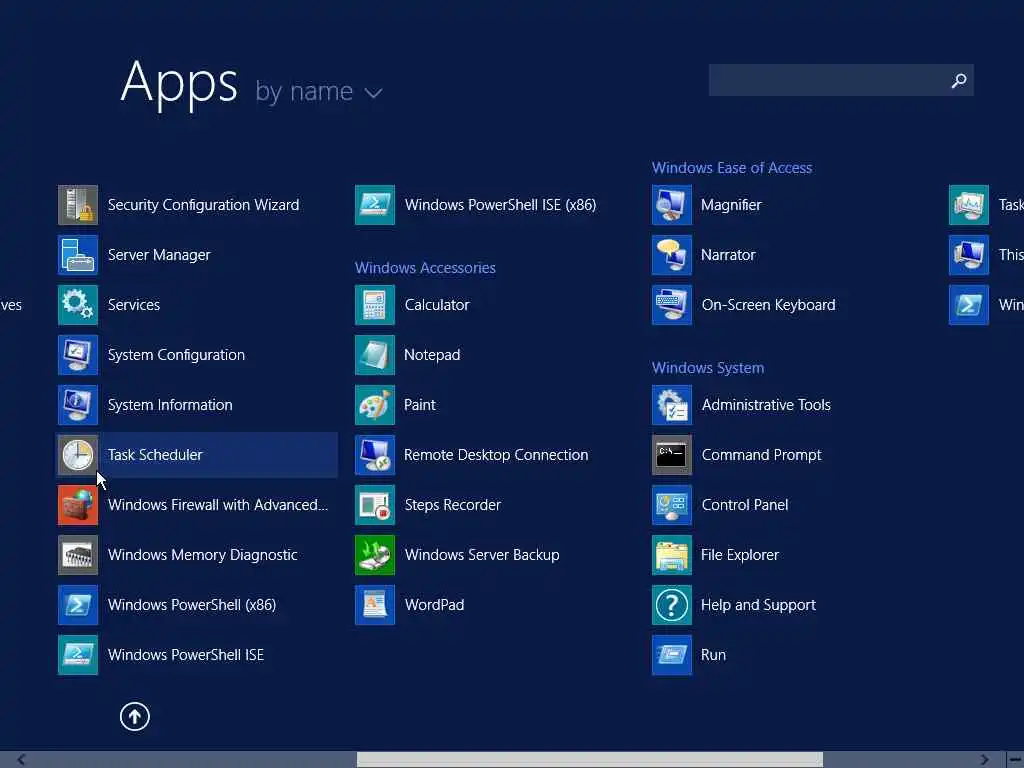
Task: Click the File Explorer folder icon
Action: (672, 554)
